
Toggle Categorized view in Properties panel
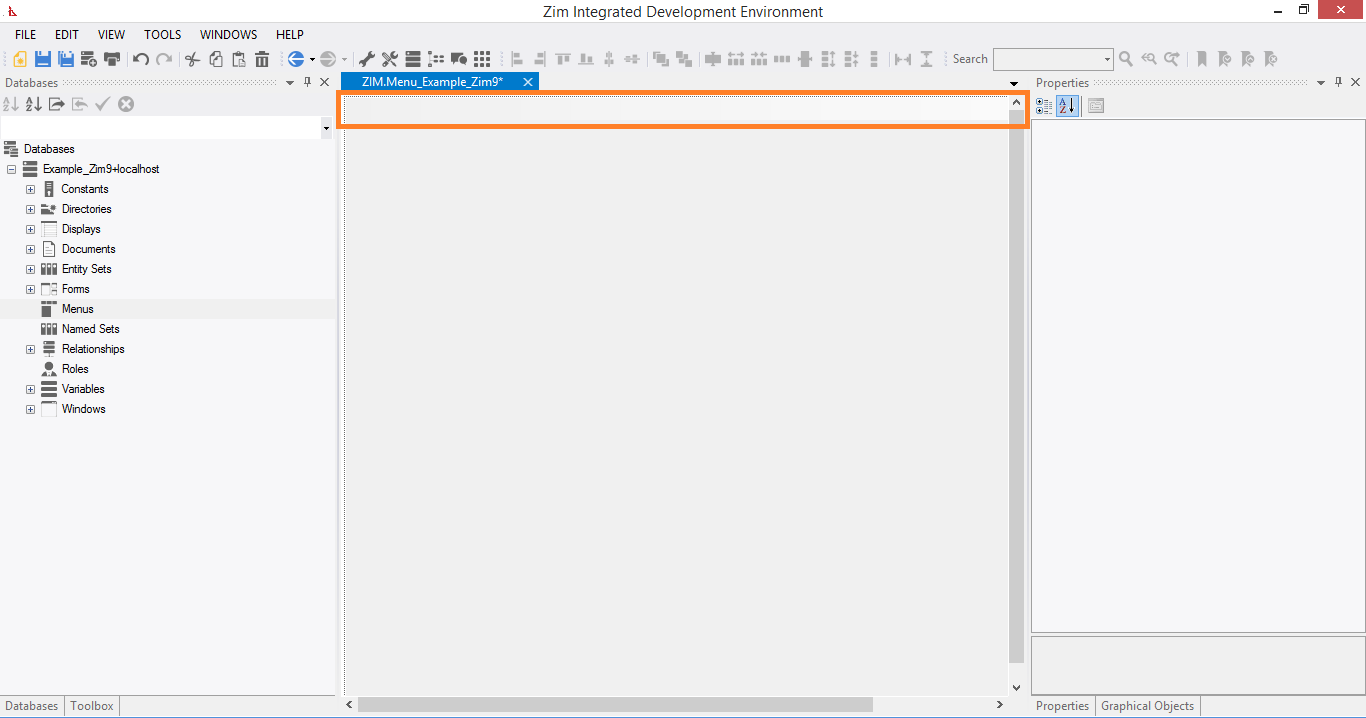tap(1044, 105)
